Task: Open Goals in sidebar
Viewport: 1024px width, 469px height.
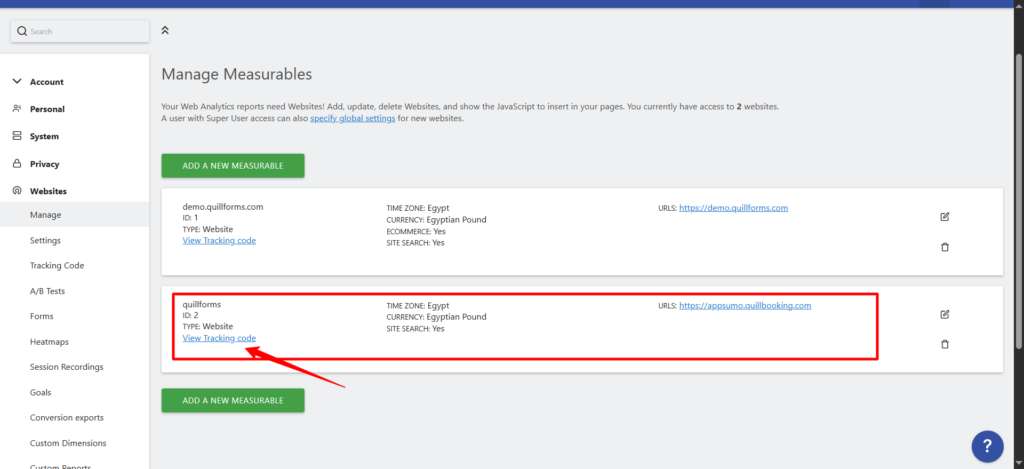Action: pos(40,393)
